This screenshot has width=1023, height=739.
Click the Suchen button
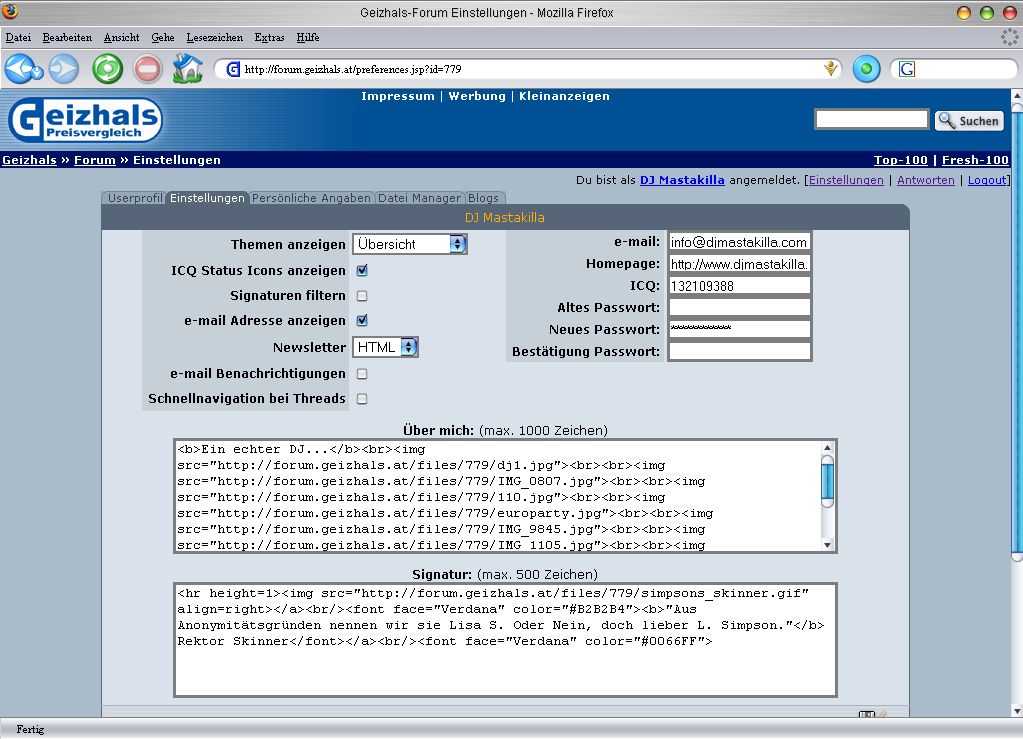pyautogui.click(x=970, y=121)
